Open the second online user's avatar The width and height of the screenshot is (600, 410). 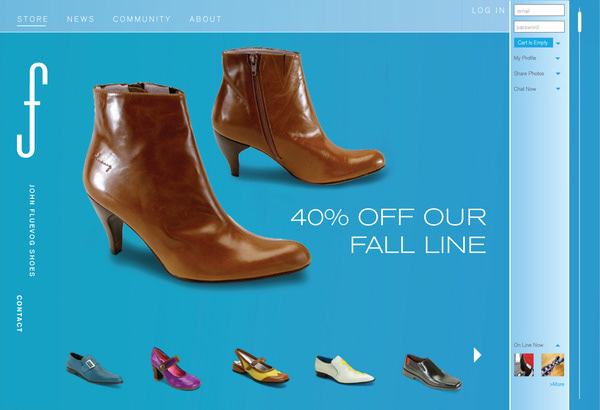pos(552,364)
